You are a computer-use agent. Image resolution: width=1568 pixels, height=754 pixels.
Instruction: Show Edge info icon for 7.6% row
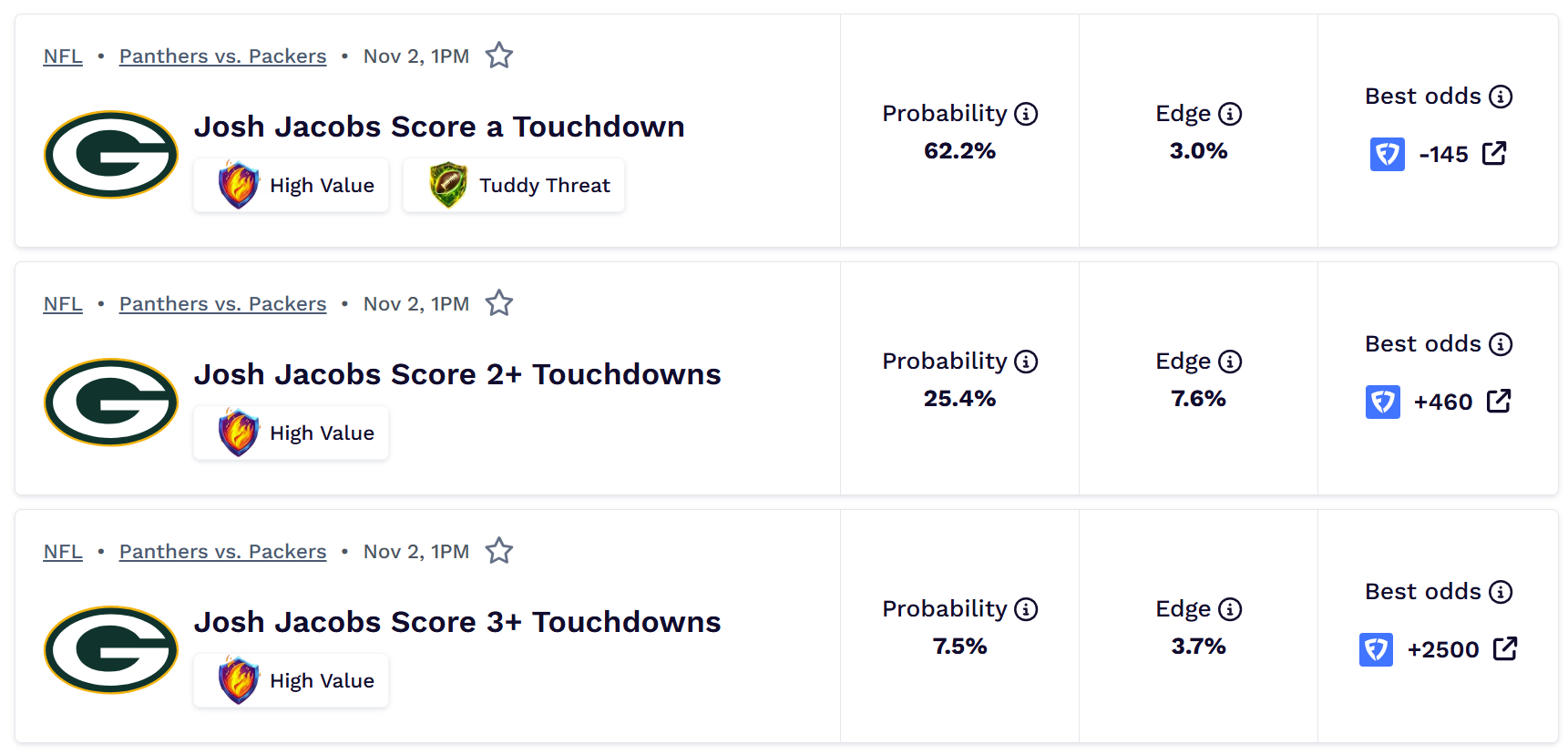click(x=1230, y=362)
